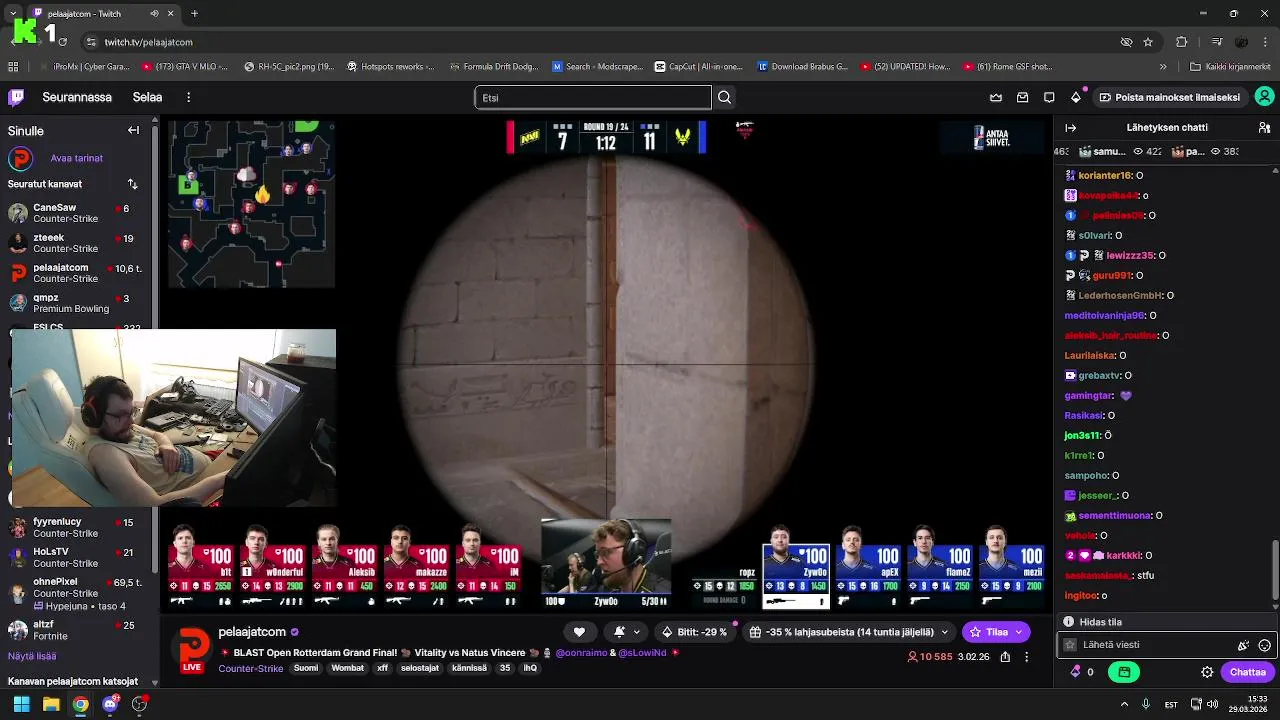Viewport: 1280px width, 720px height.
Task: Click the search magnifier button
Action: (x=725, y=97)
